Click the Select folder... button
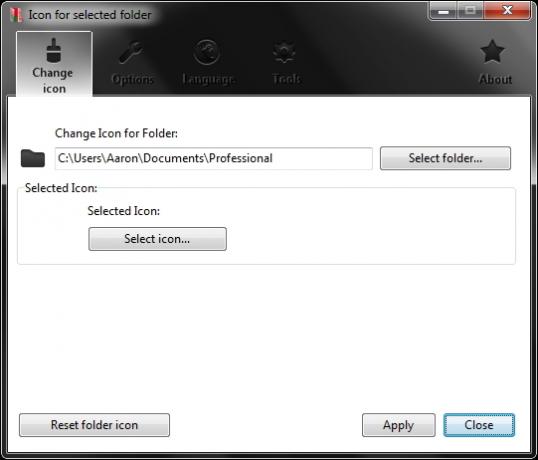The image size is (538, 460). tap(445, 158)
